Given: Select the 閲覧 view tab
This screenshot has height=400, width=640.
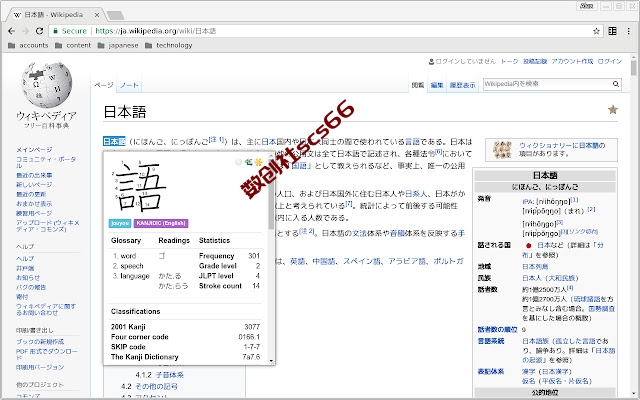Looking at the screenshot, I should click(418, 85).
